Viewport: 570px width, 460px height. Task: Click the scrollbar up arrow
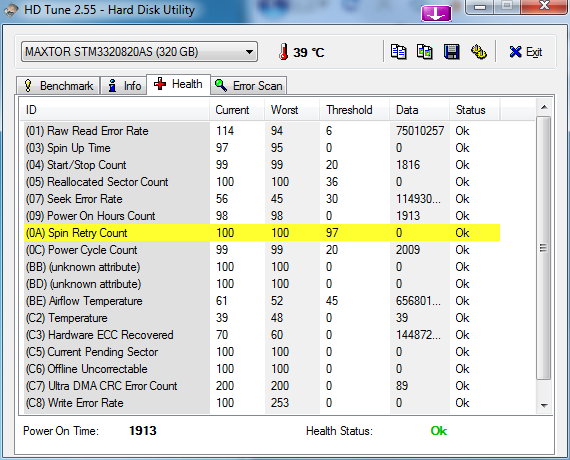pos(544,107)
